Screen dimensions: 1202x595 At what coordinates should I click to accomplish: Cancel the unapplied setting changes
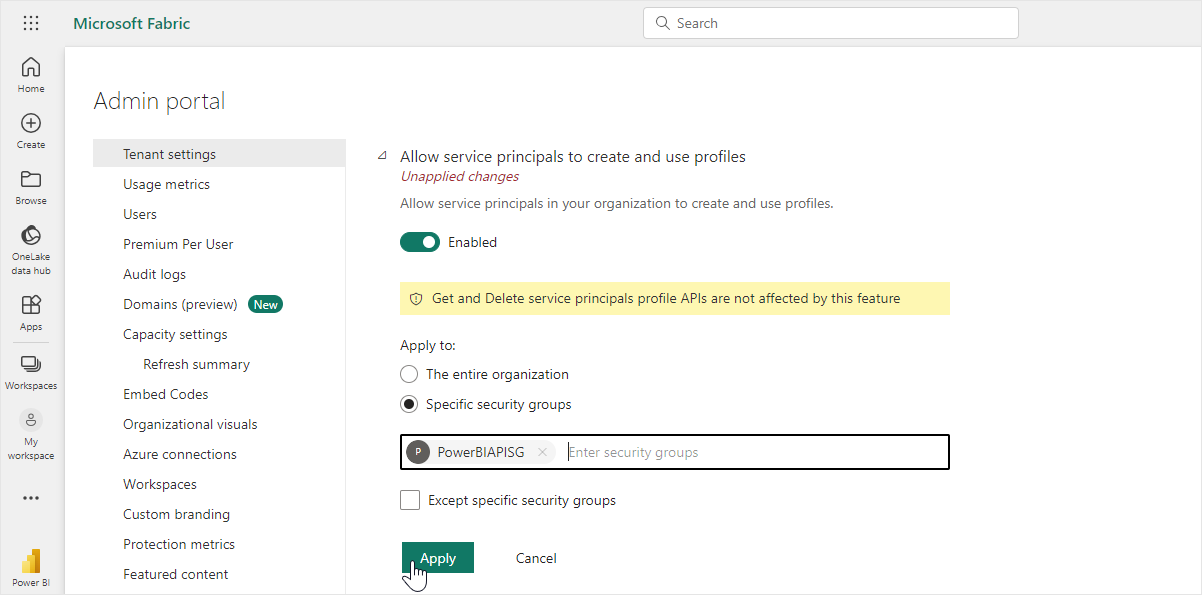536,558
